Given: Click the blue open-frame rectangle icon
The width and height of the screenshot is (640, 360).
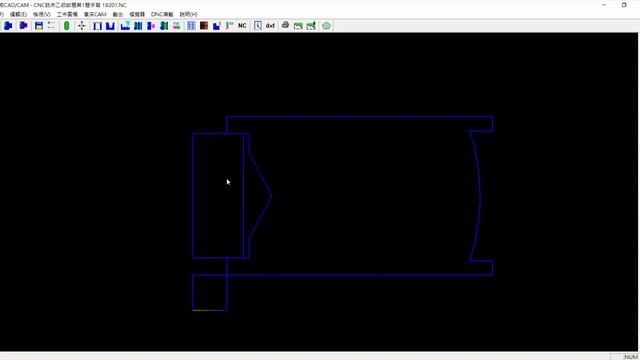Looking at the screenshot, I should [x=97, y=26].
